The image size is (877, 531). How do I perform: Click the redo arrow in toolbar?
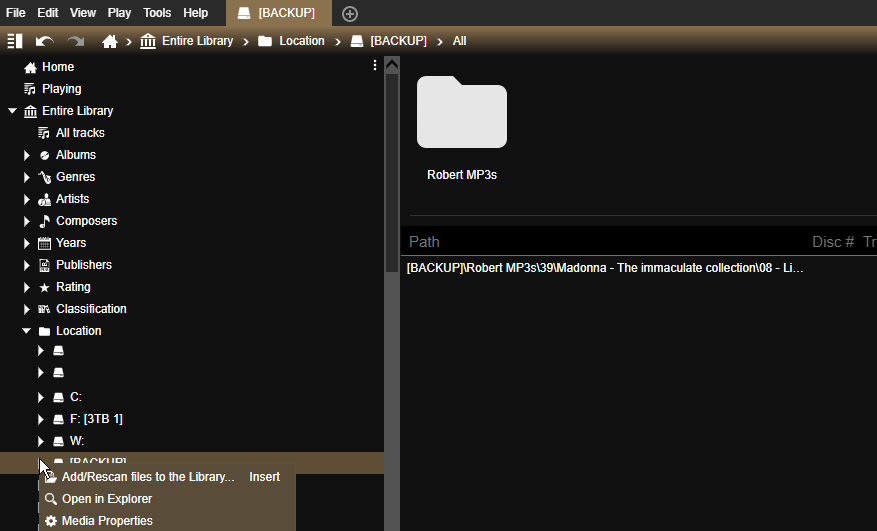[76, 41]
